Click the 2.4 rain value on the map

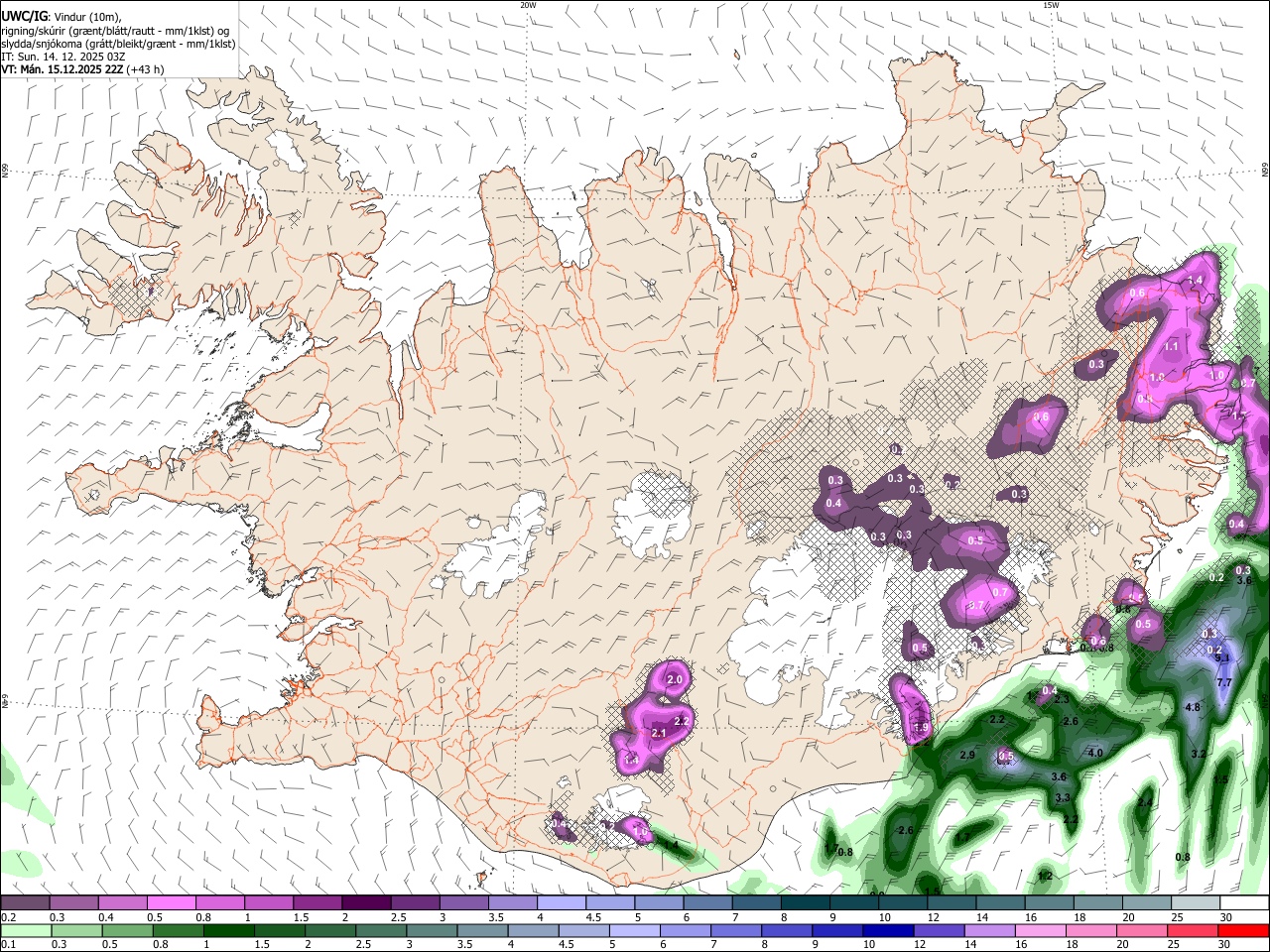point(1145,802)
